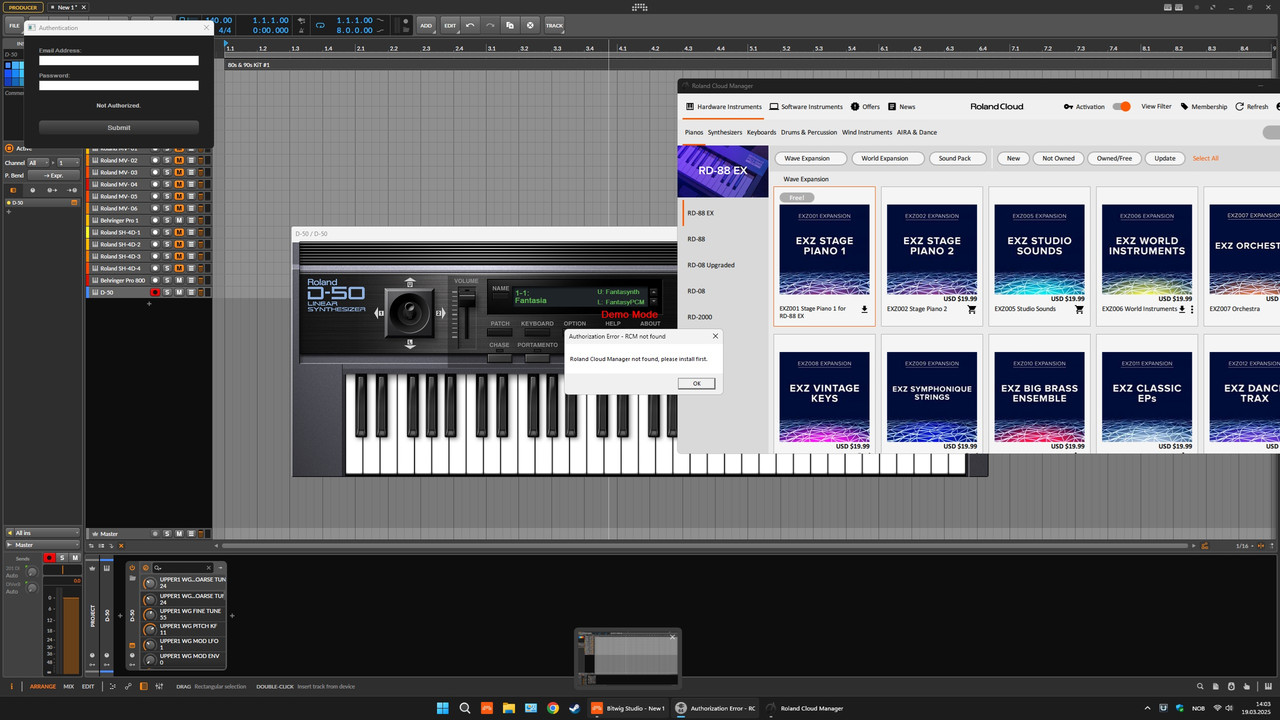This screenshot has width=1280, height=720.
Task: Click Submit in the Authentication window
Action: (119, 128)
